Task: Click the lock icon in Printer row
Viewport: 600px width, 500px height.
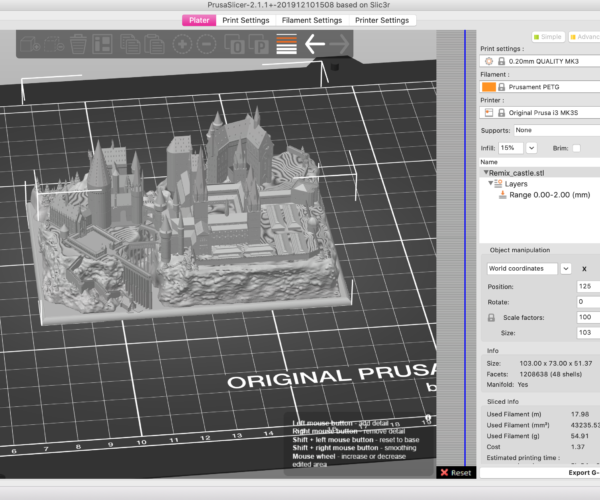Action: click(501, 112)
